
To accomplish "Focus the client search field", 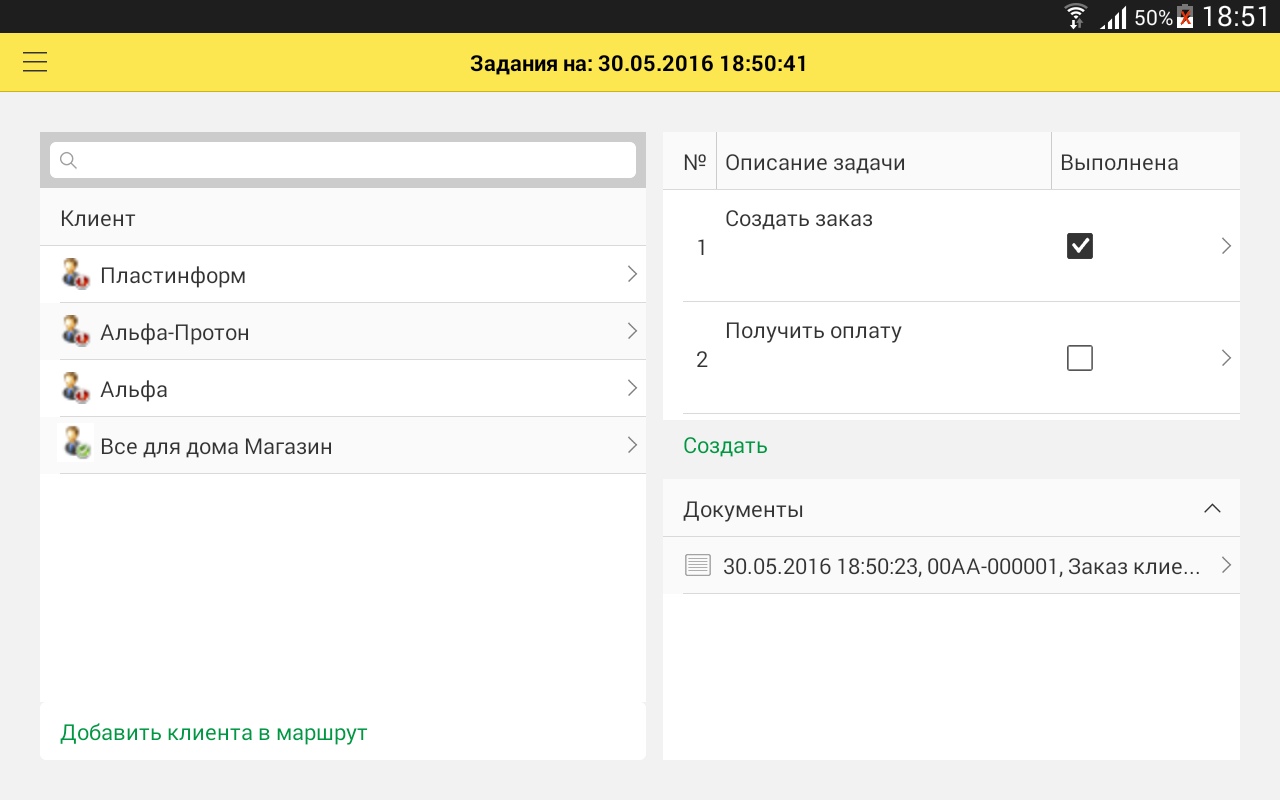I will [x=343, y=160].
